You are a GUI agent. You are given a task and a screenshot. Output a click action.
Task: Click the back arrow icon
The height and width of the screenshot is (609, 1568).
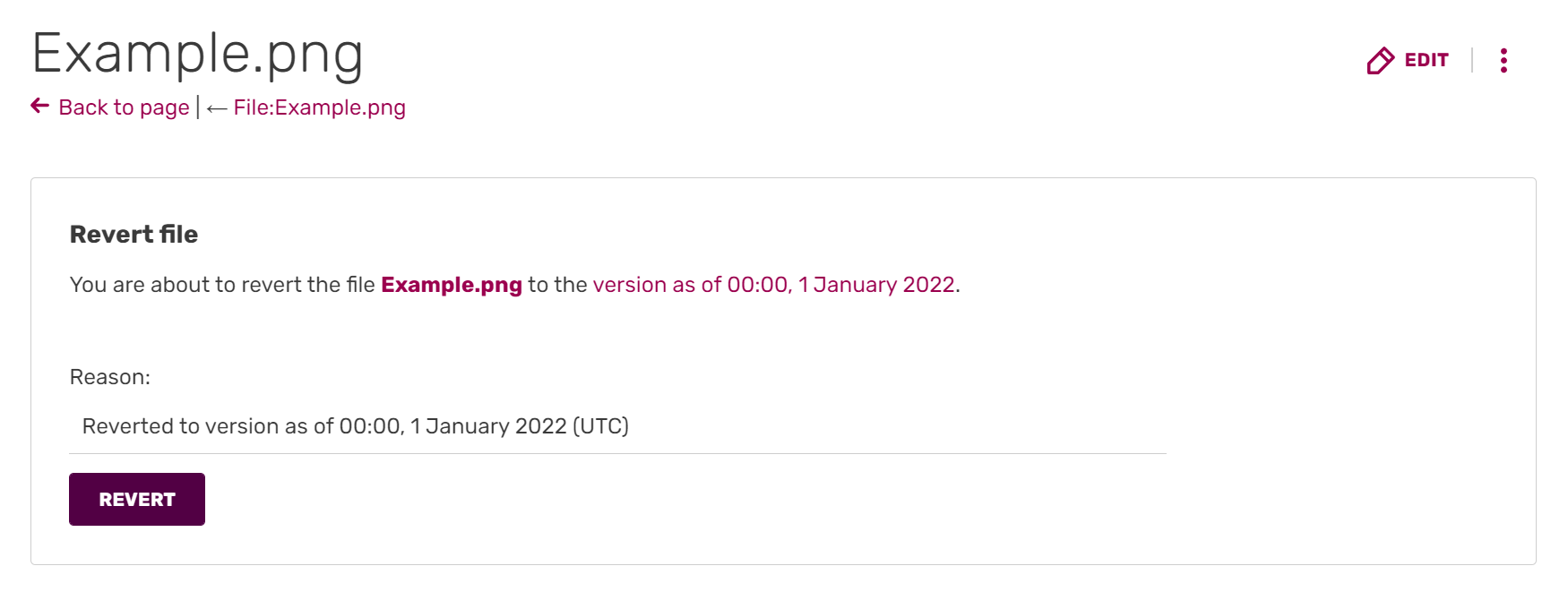40,107
